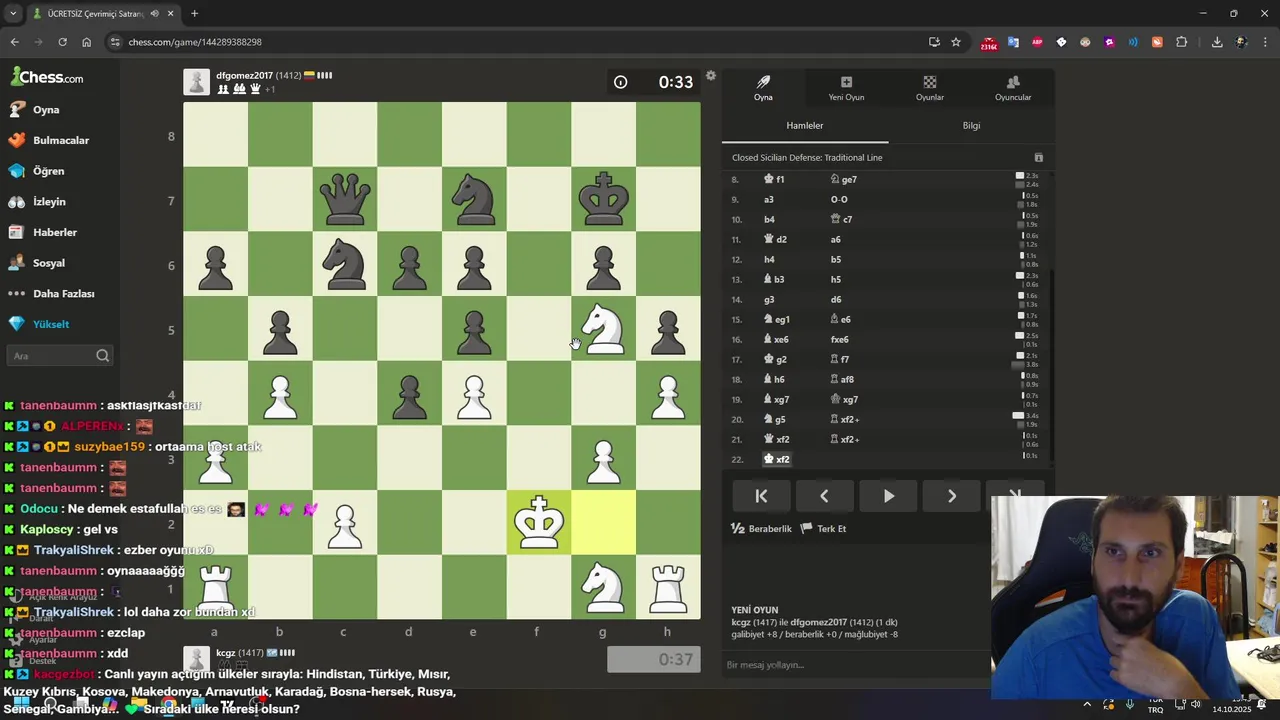Show hidden system tray icons chevron
The height and width of the screenshot is (720, 1280).
click(1087, 704)
